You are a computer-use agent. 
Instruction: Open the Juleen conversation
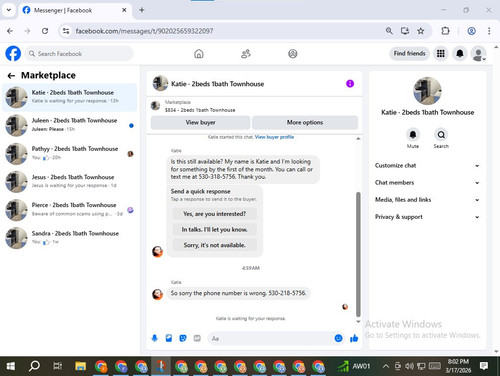click(69, 125)
